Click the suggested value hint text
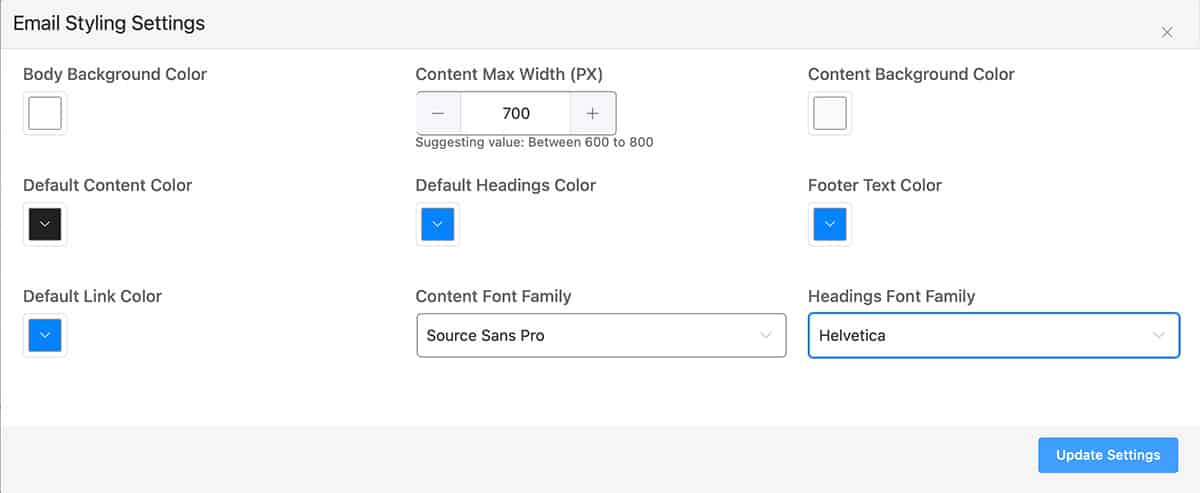Screen dimensions: 1200x493 [534, 143]
